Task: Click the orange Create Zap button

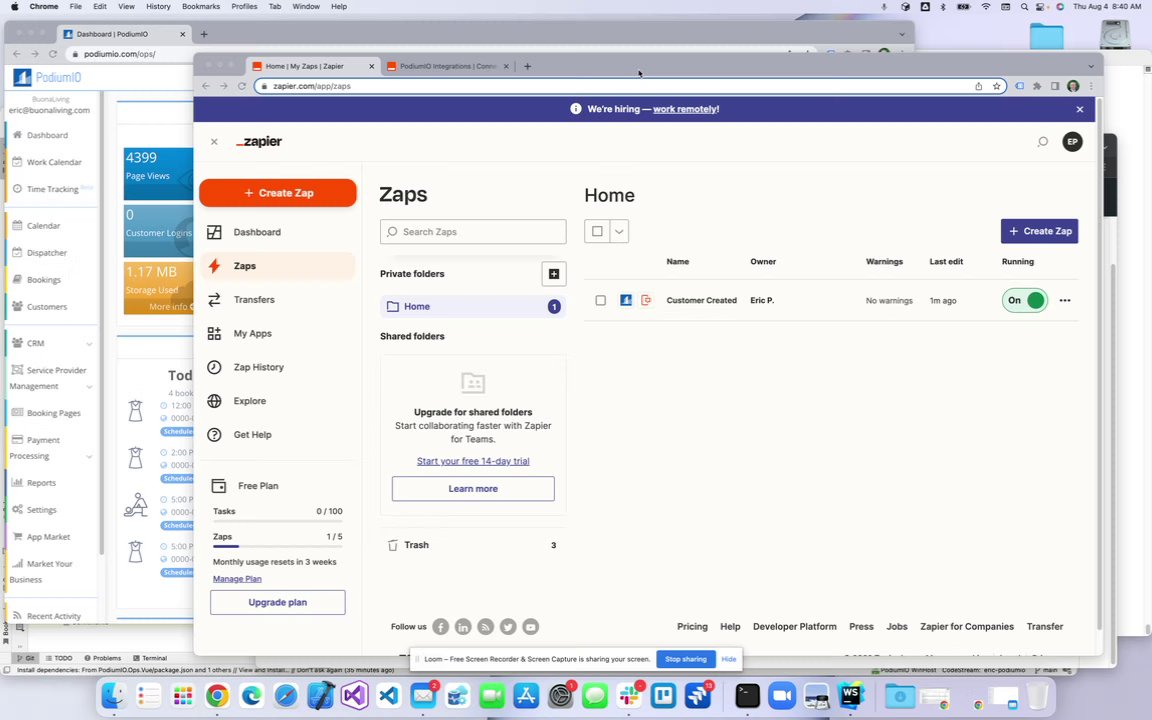Action: (x=278, y=193)
